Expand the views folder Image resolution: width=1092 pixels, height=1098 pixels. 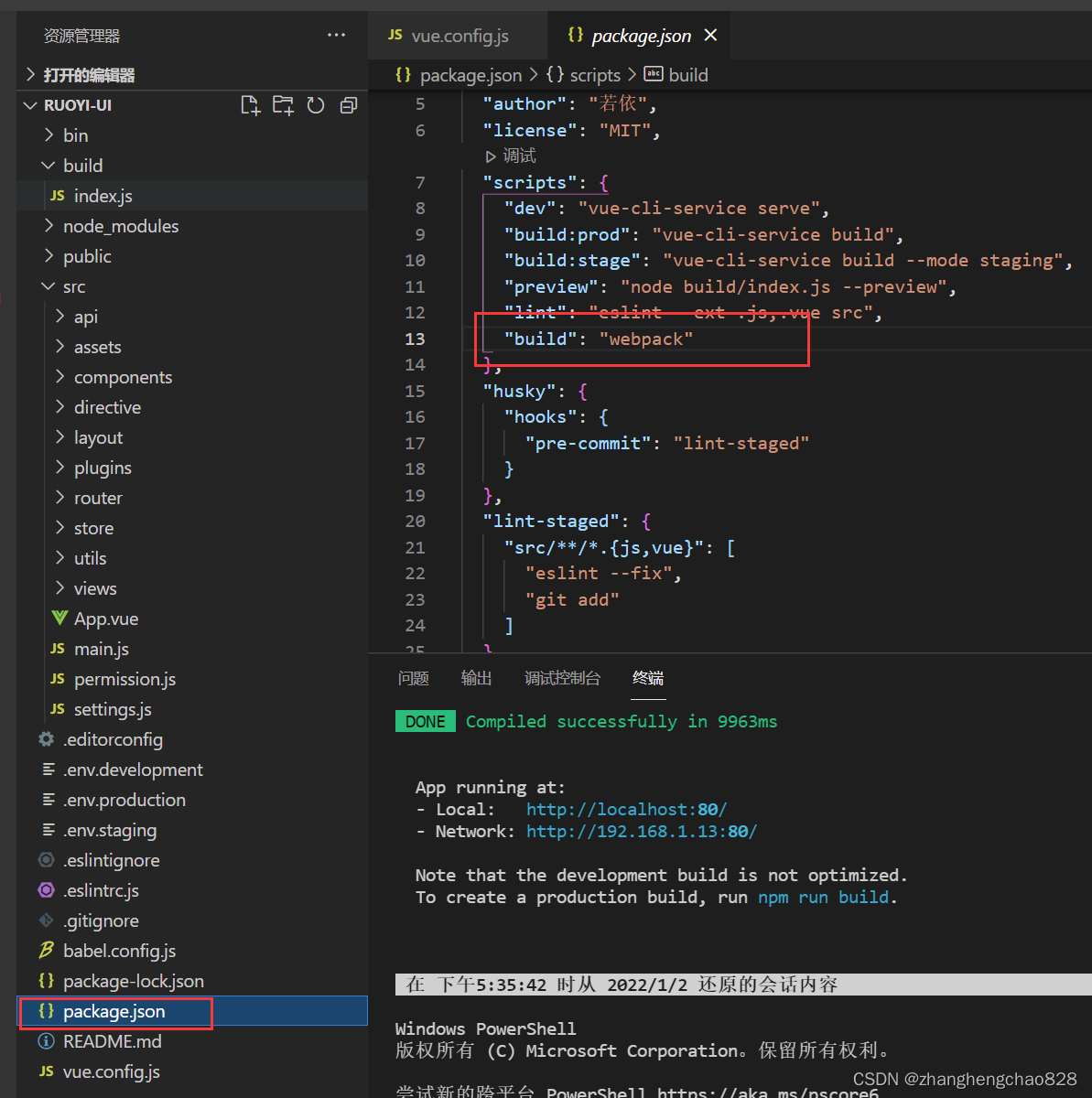[x=192, y=588]
